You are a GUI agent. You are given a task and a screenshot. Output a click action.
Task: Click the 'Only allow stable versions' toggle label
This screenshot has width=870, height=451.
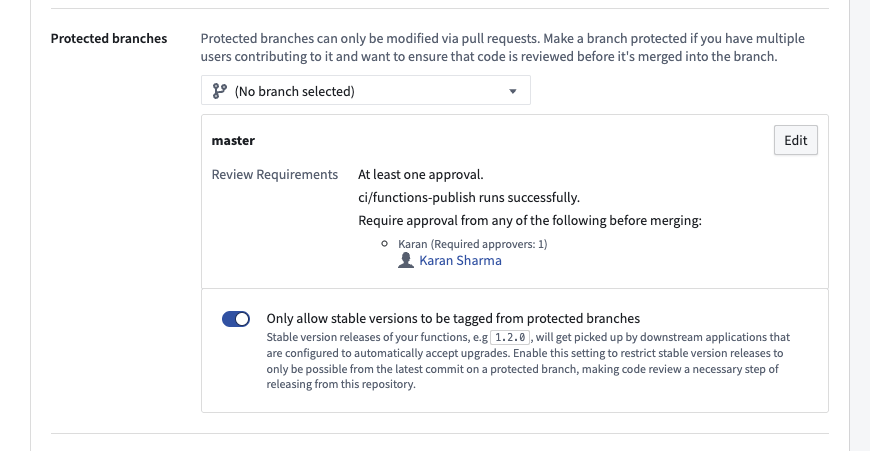[453, 318]
